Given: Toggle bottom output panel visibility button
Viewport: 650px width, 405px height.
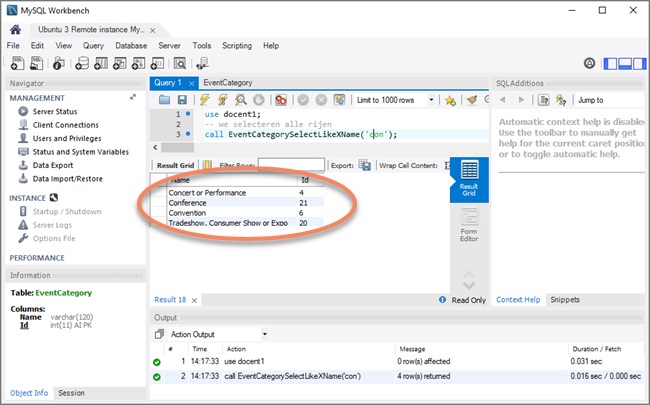Looking at the screenshot, I should point(625,63).
